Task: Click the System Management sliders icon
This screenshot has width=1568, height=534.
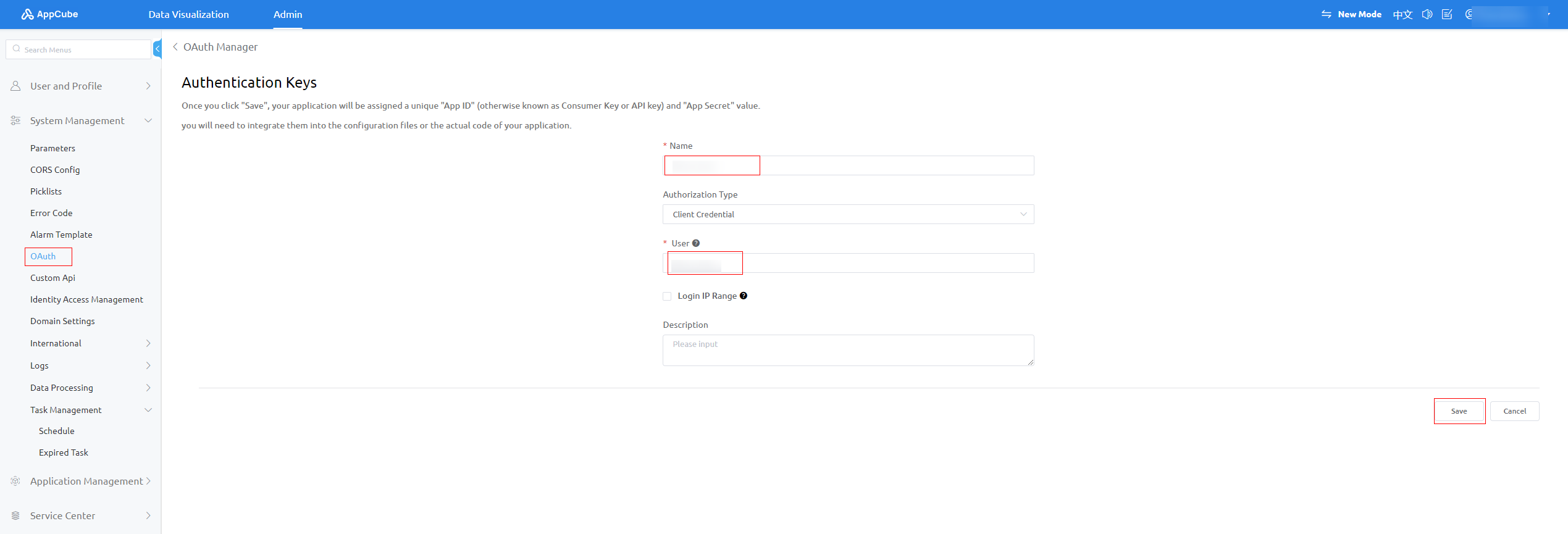Action: 15,120
